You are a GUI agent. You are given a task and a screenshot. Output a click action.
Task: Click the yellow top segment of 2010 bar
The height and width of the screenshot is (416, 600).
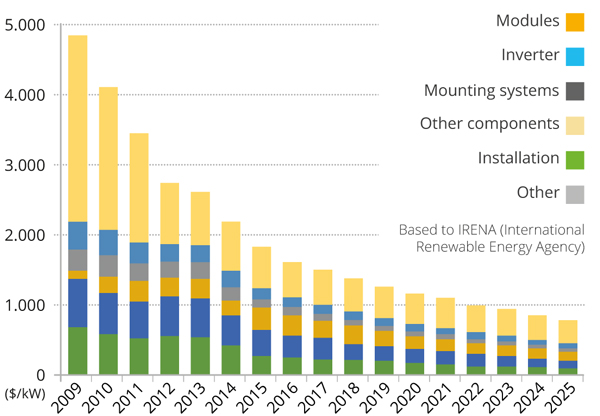(x=109, y=158)
